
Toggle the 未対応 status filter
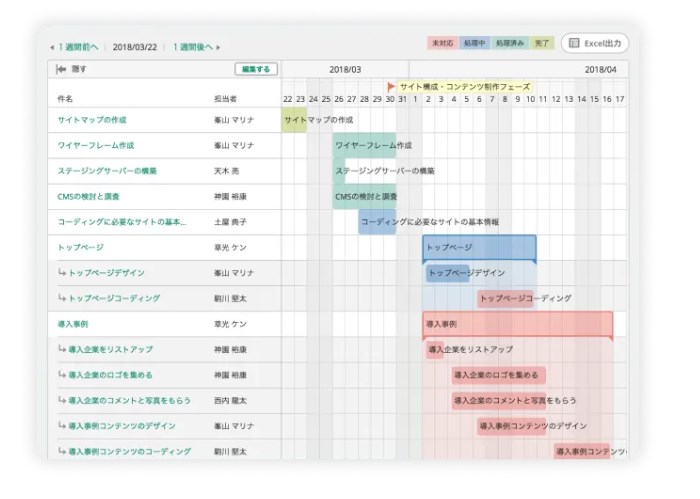pos(442,44)
